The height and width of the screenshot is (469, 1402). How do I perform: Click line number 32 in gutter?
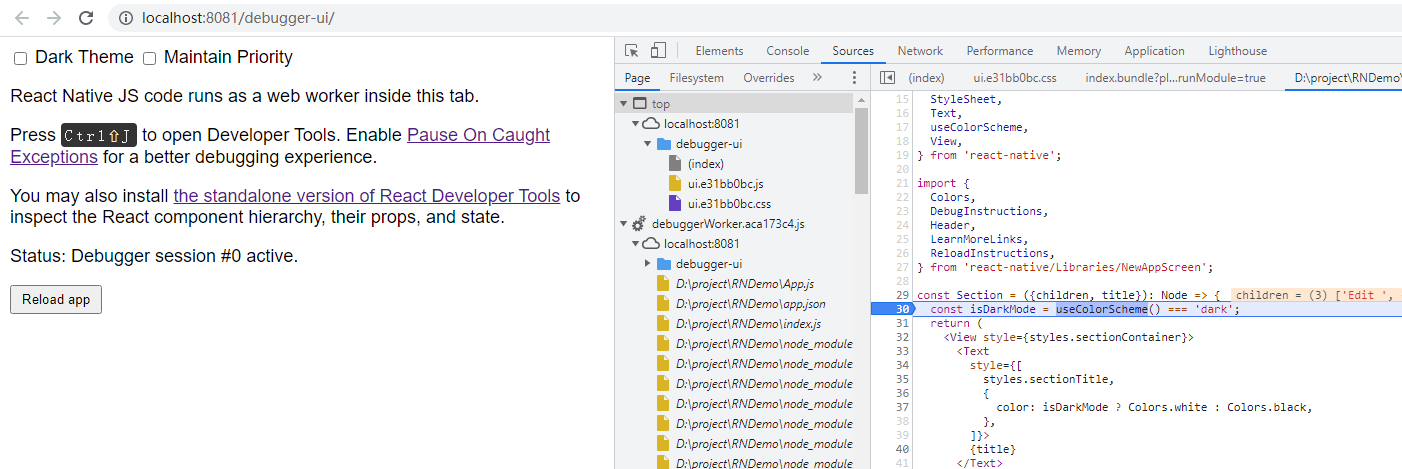point(903,337)
